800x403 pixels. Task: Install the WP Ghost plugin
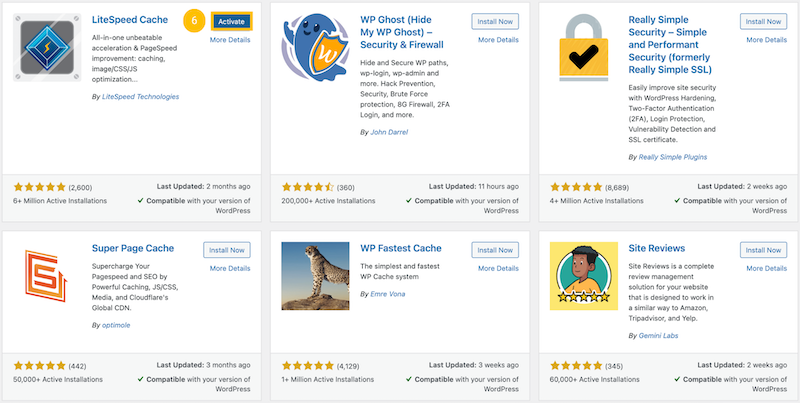click(496, 20)
